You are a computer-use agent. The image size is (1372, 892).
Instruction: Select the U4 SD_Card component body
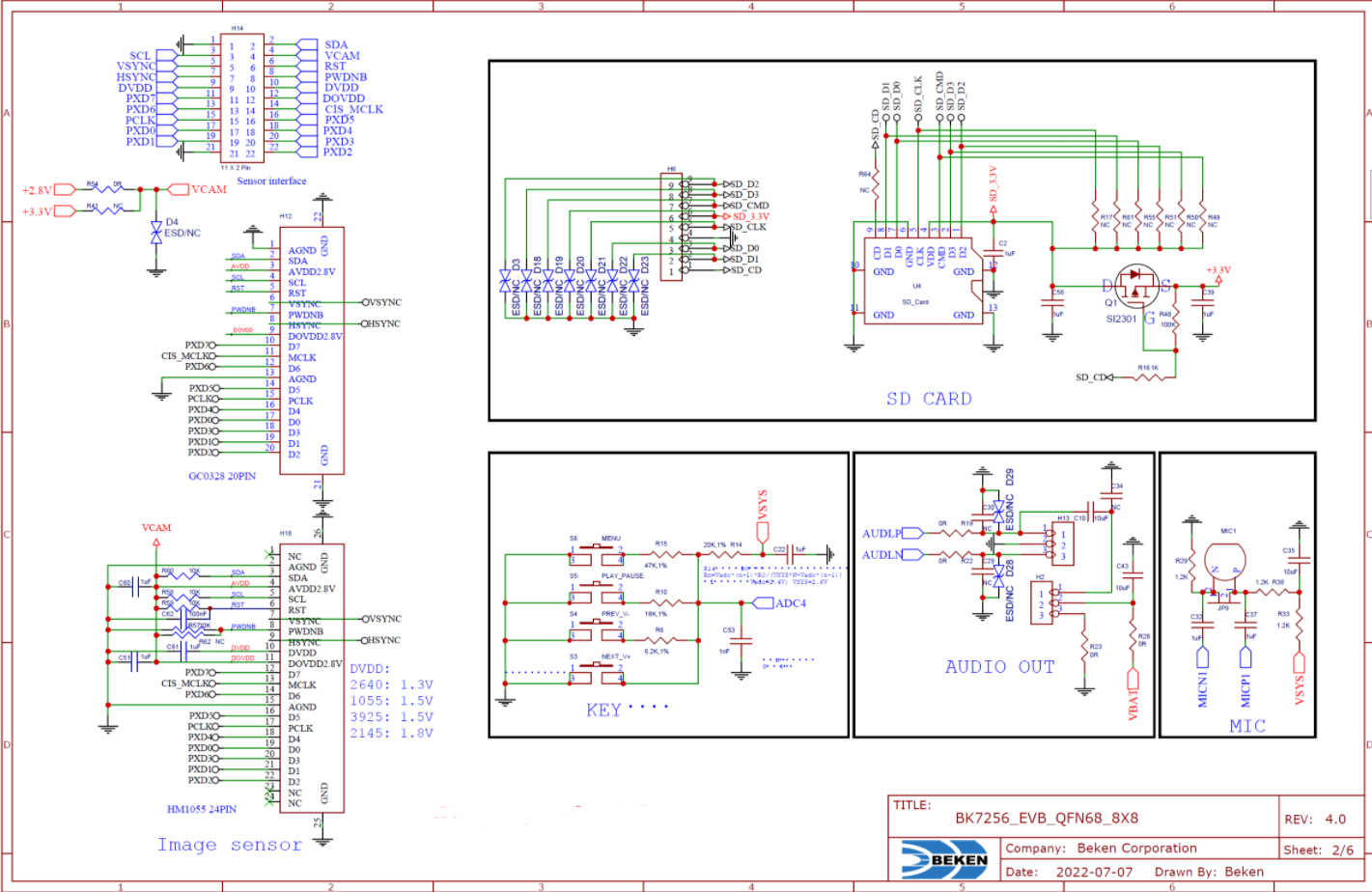pyautogui.click(x=922, y=279)
